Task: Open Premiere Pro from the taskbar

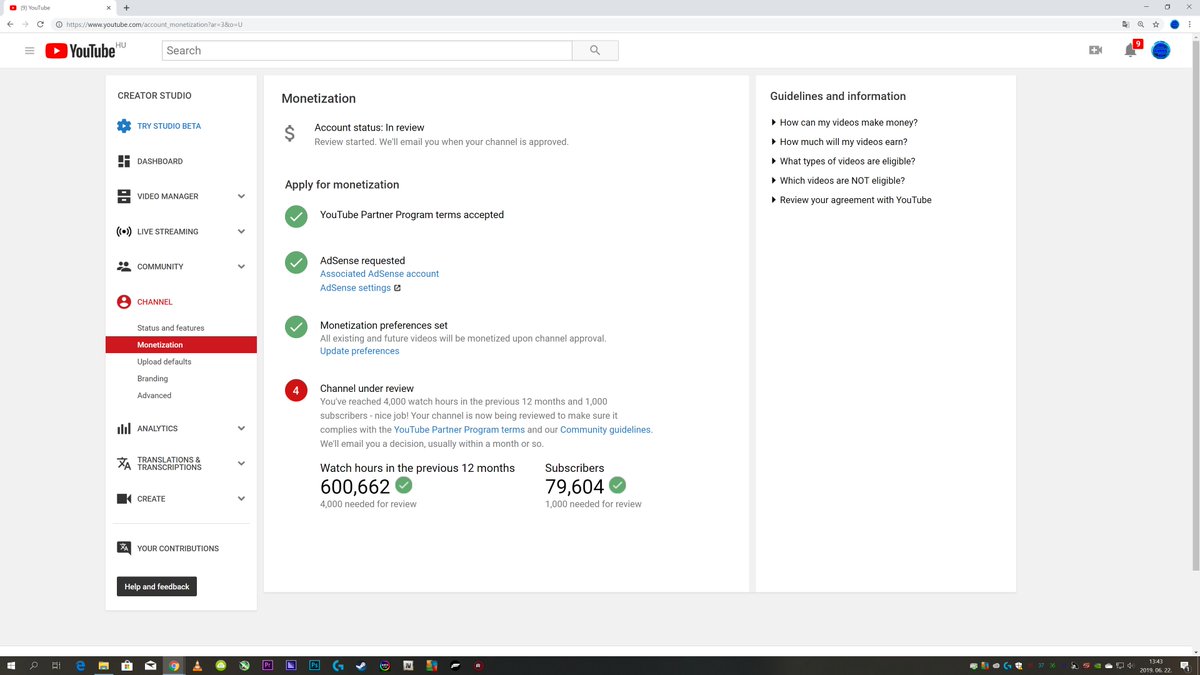Action: pyautogui.click(x=267, y=665)
